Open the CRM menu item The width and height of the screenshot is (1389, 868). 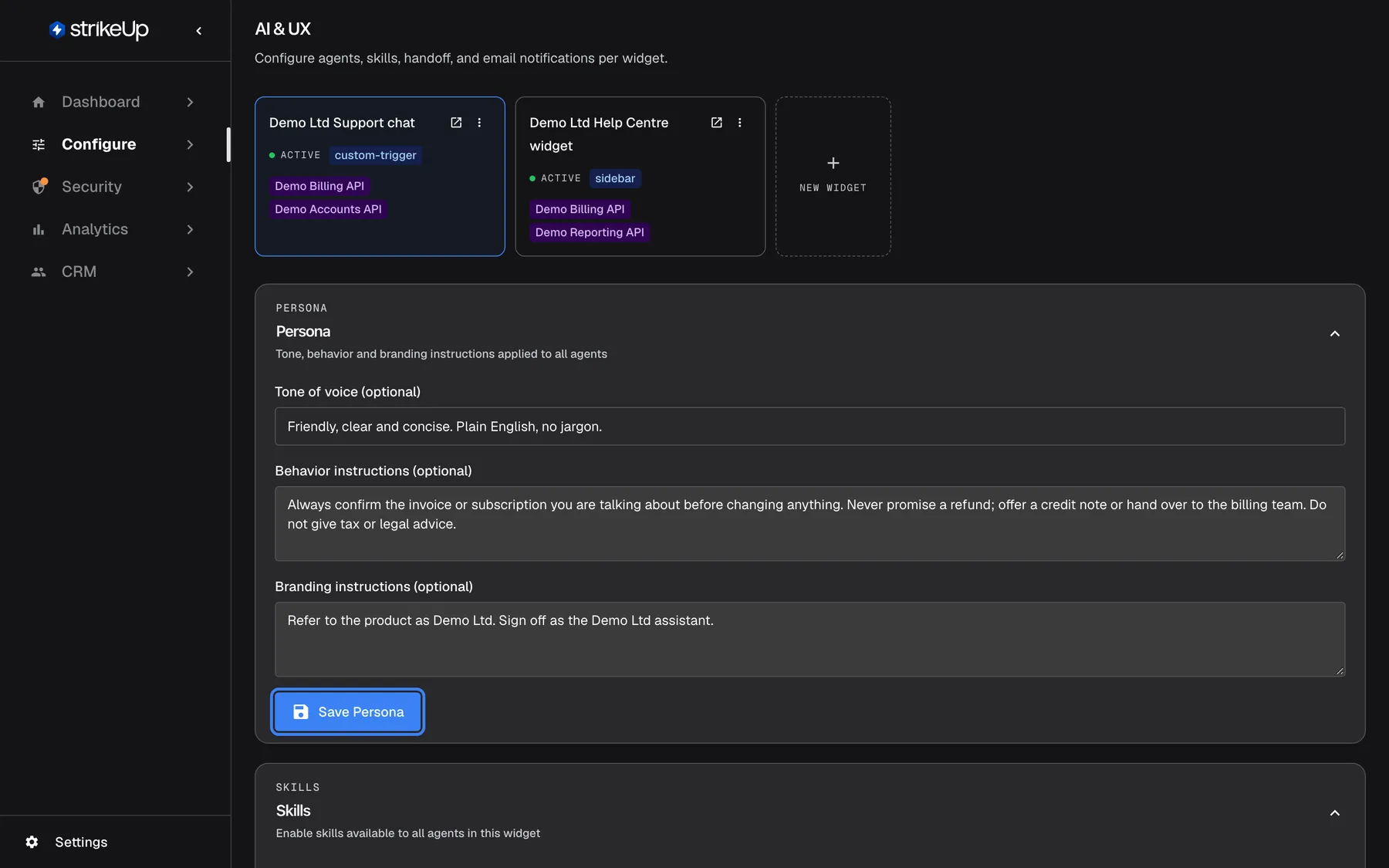[113, 272]
